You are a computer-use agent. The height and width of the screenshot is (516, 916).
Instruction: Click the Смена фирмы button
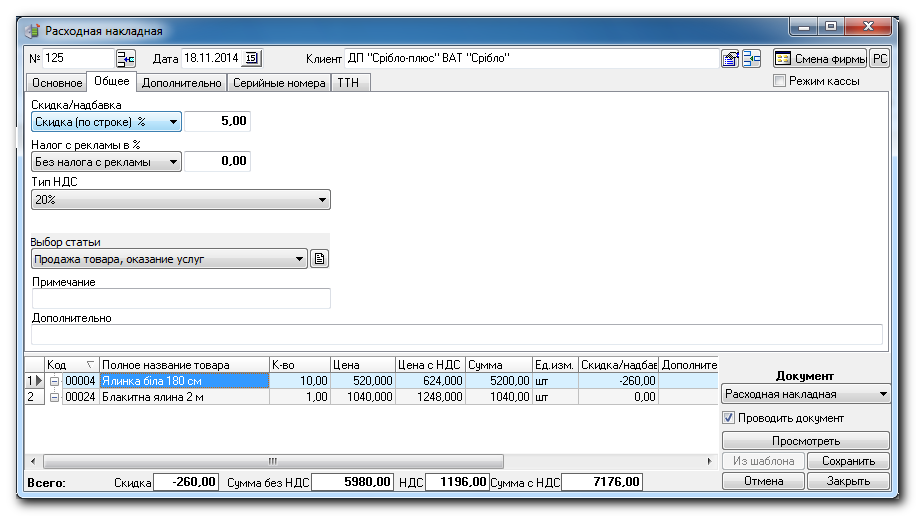tap(820, 58)
